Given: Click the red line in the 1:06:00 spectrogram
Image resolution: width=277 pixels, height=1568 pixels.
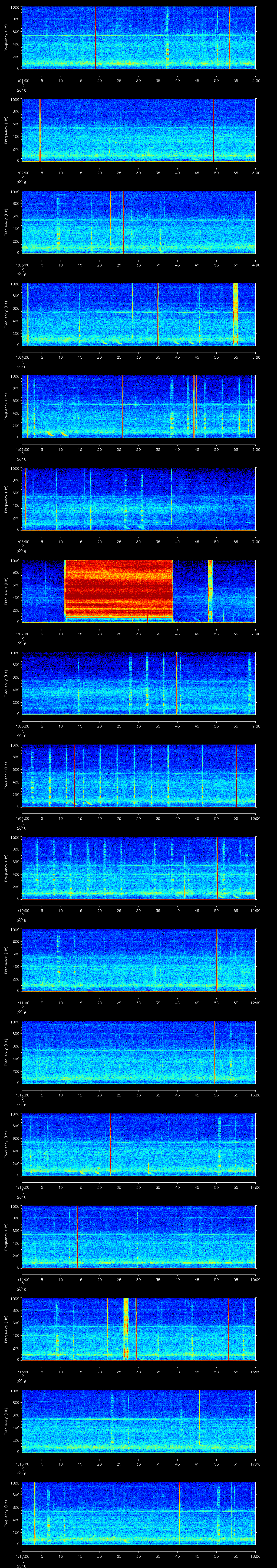Looking at the screenshot, I should [x=26, y=499].
